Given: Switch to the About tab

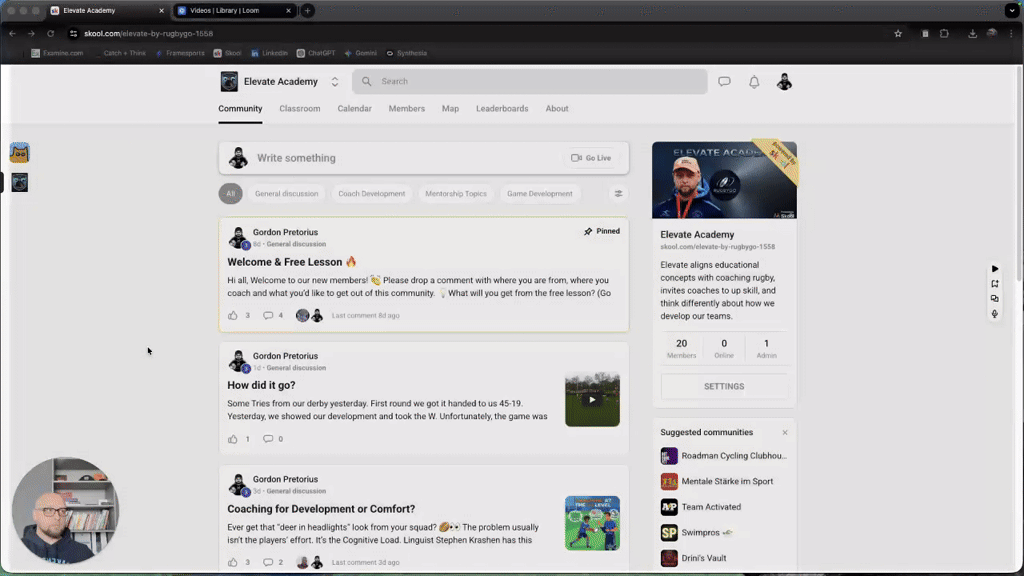Looking at the screenshot, I should pos(557,108).
